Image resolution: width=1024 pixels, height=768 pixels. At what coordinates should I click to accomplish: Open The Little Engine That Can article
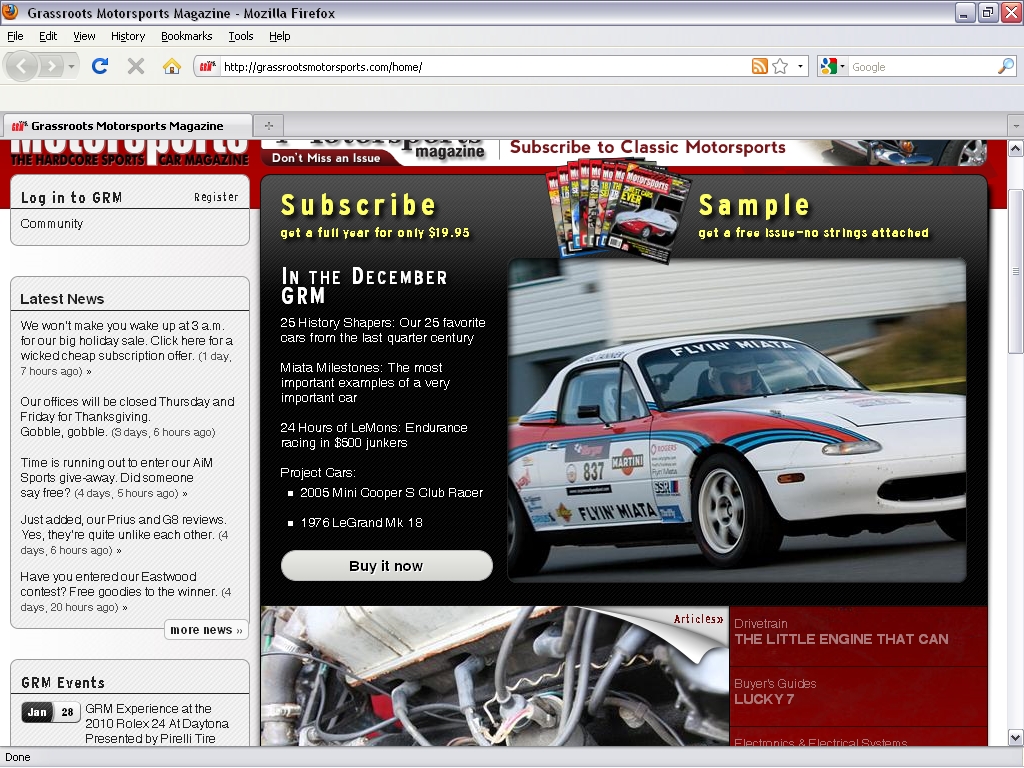[841, 632]
